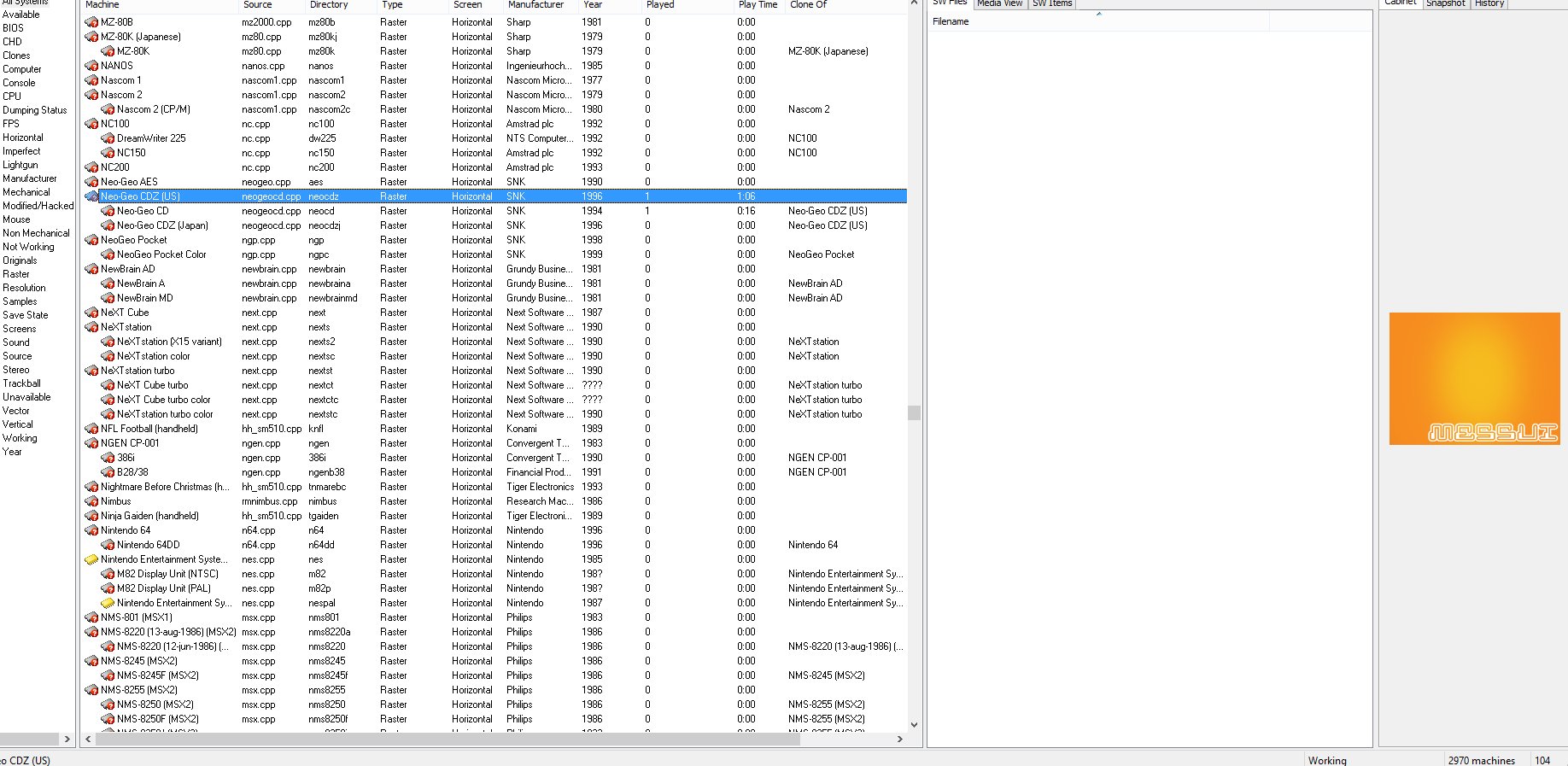
Task: Switch to the Media View tab
Action: [999, 3]
